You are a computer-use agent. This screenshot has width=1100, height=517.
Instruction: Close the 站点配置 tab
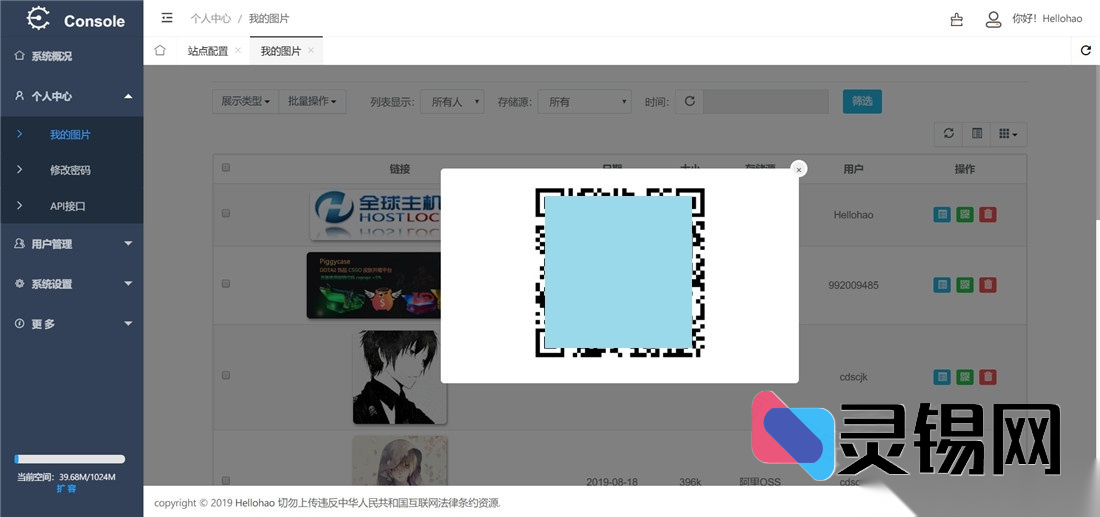click(238, 51)
